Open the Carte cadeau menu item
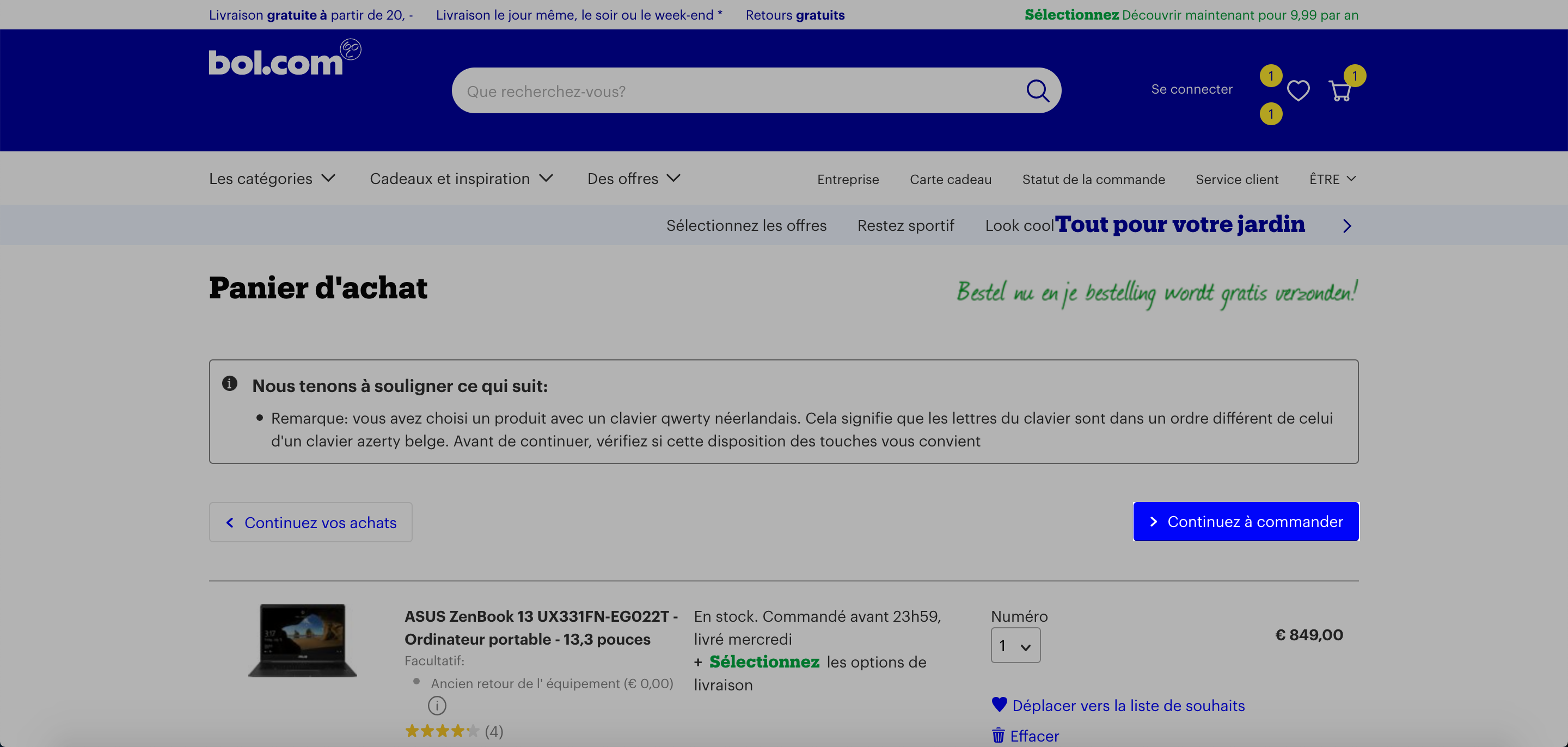The image size is (1568, 747). coord(950,180)
